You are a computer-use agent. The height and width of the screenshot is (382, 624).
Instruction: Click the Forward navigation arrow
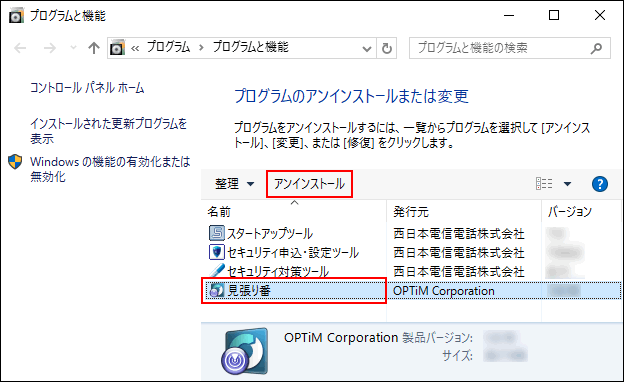(x=50, y=48)
